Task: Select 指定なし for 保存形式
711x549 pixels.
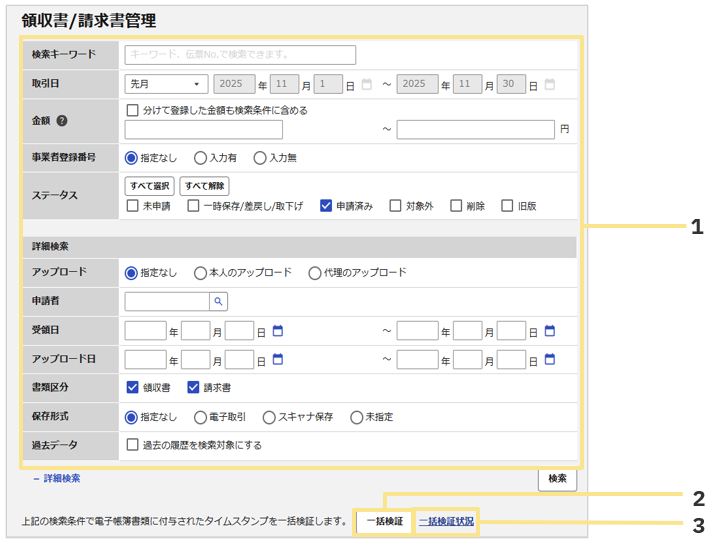Action: [x=131, y=417]
